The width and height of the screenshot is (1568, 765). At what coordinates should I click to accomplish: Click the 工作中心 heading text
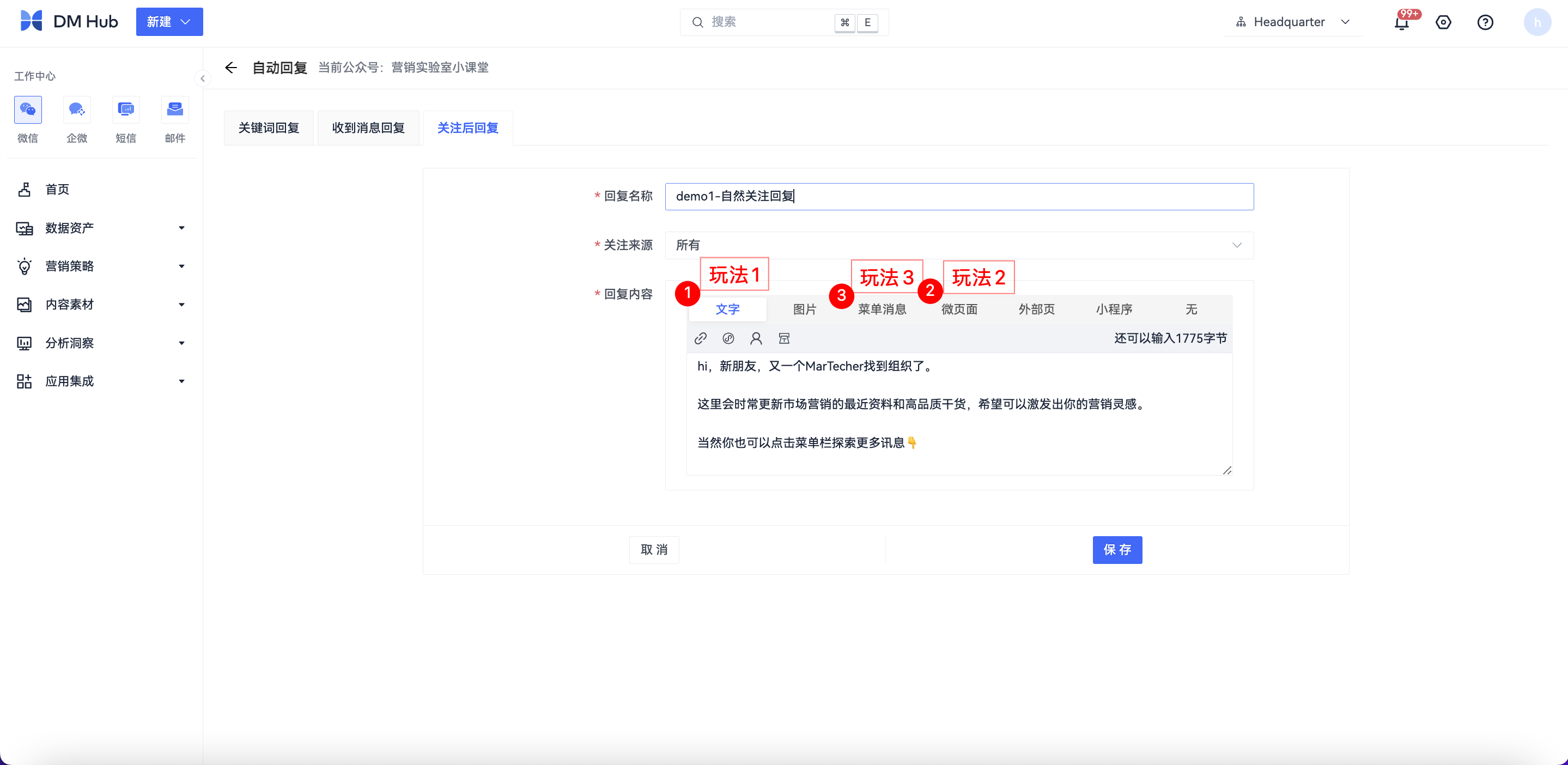35,76
